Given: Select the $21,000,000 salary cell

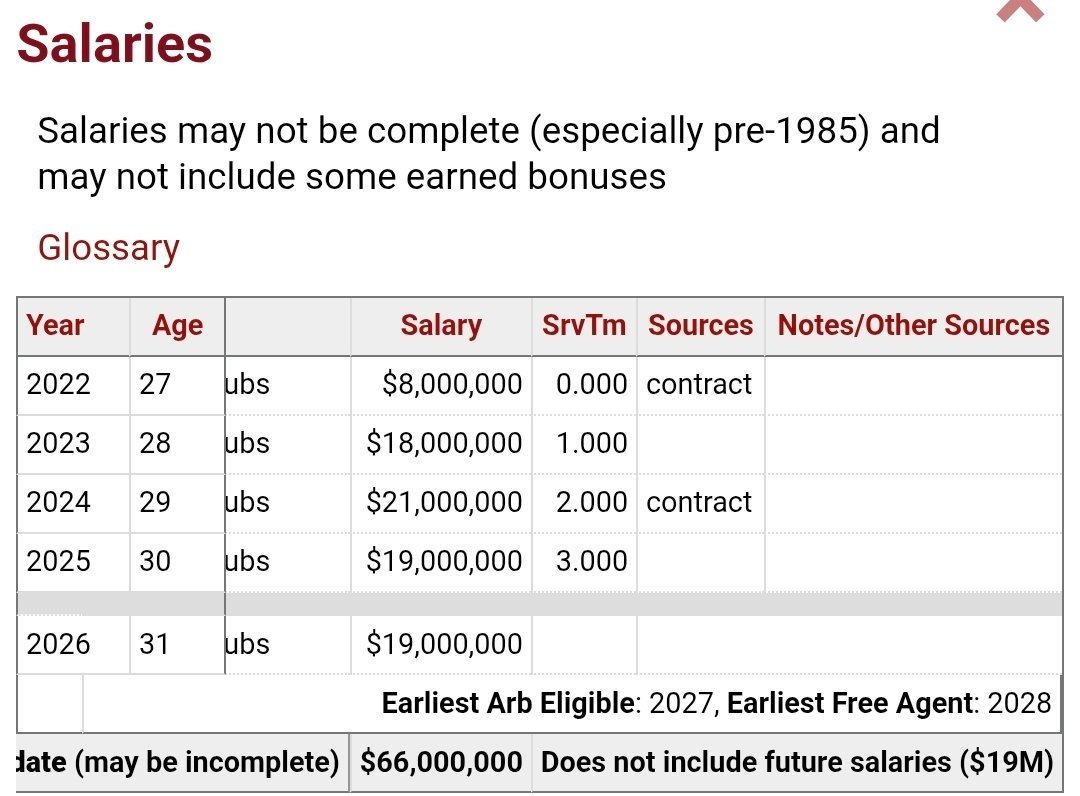Looking at the screenshot, I should coord(444,502).
